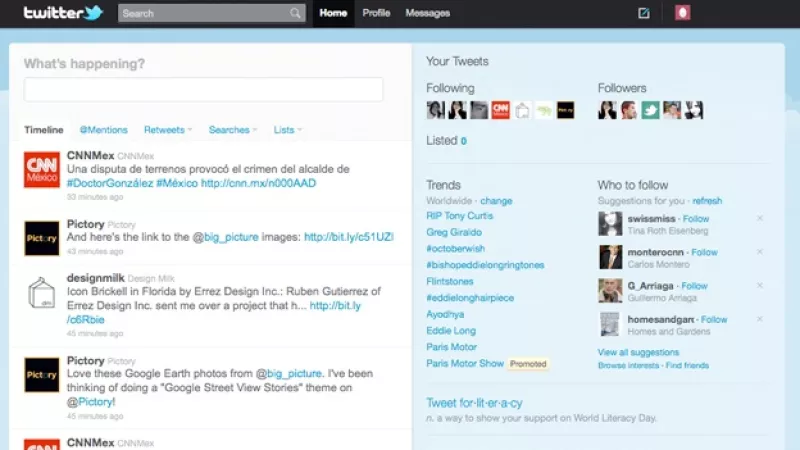Click the #México hashtag
The height and width of the screenshot is (450, 800).
177,183
